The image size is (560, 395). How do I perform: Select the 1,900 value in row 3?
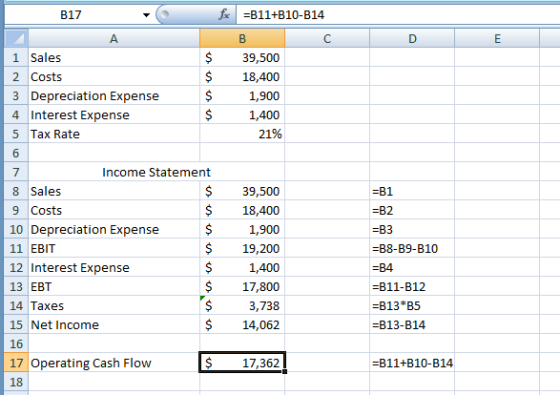point(242,96)
